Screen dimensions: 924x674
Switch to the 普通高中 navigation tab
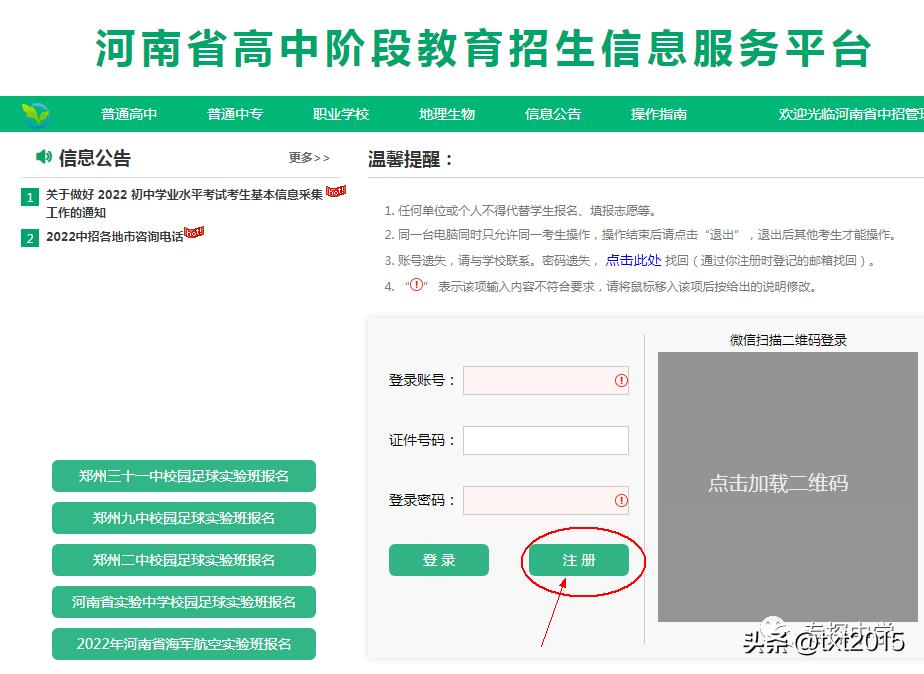click(x=128, y=115)
